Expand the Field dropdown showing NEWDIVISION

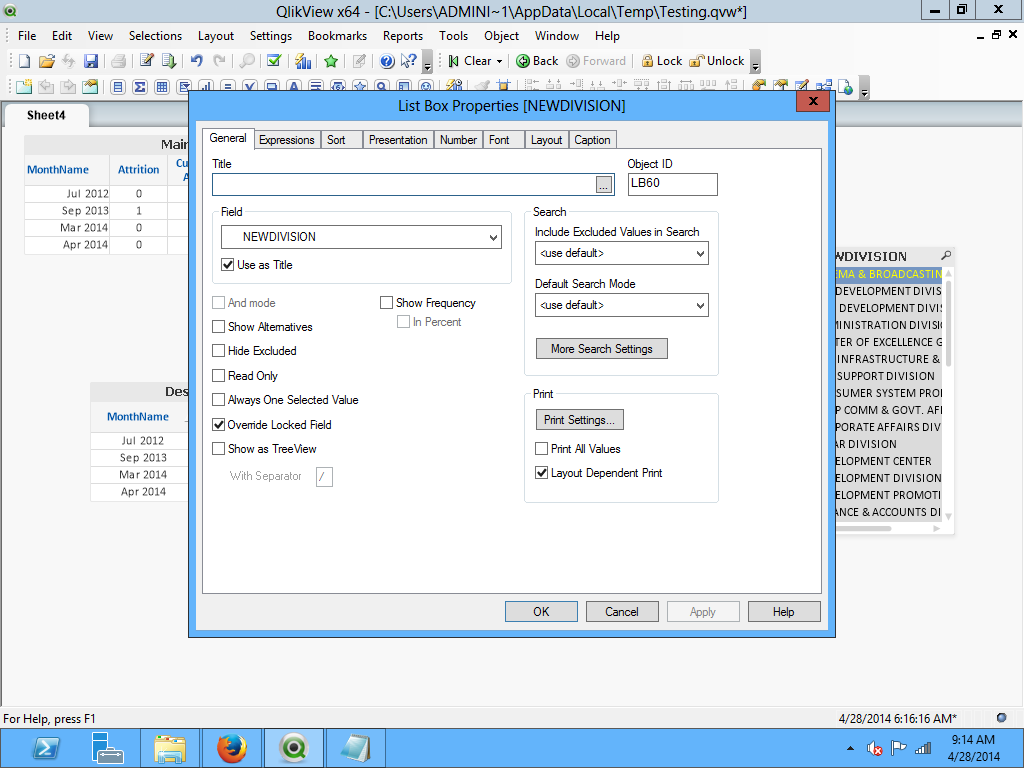click(493, 238)
